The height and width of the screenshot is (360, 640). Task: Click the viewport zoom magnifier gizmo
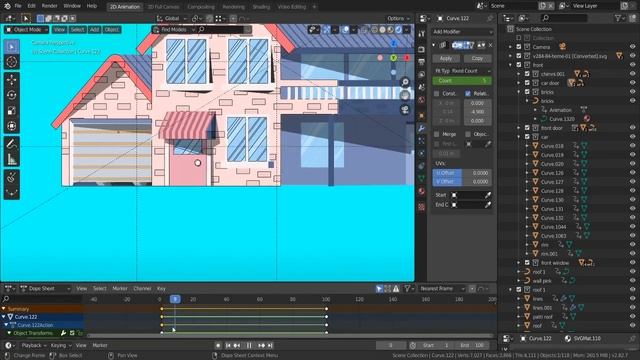tap(405, 82)
